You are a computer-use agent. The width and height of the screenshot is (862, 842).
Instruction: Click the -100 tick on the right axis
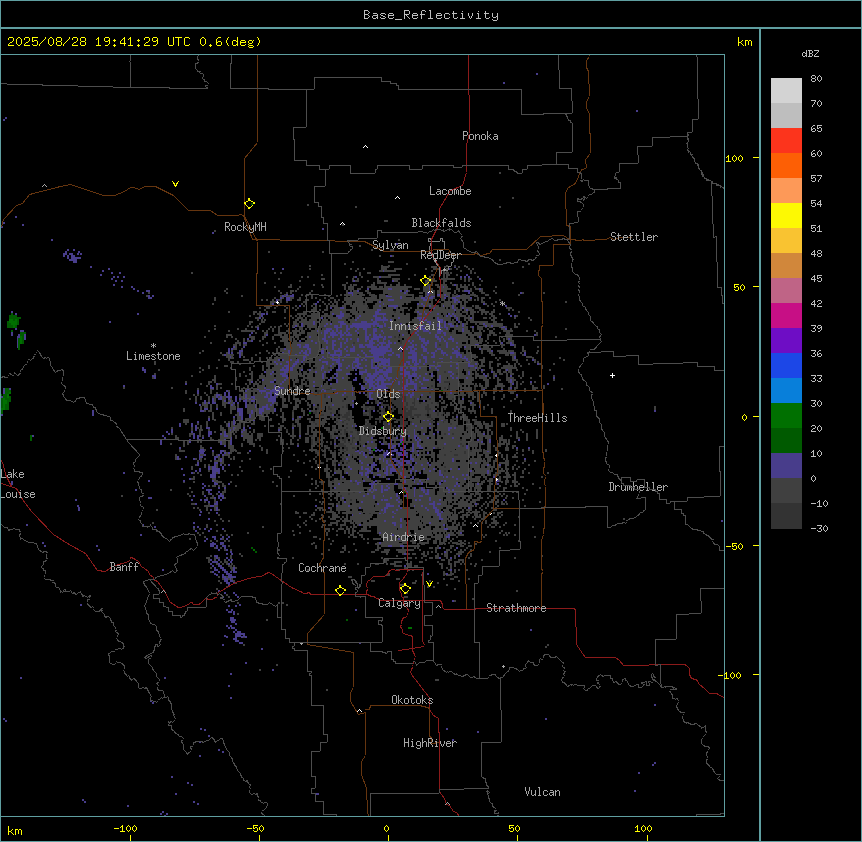731,675
